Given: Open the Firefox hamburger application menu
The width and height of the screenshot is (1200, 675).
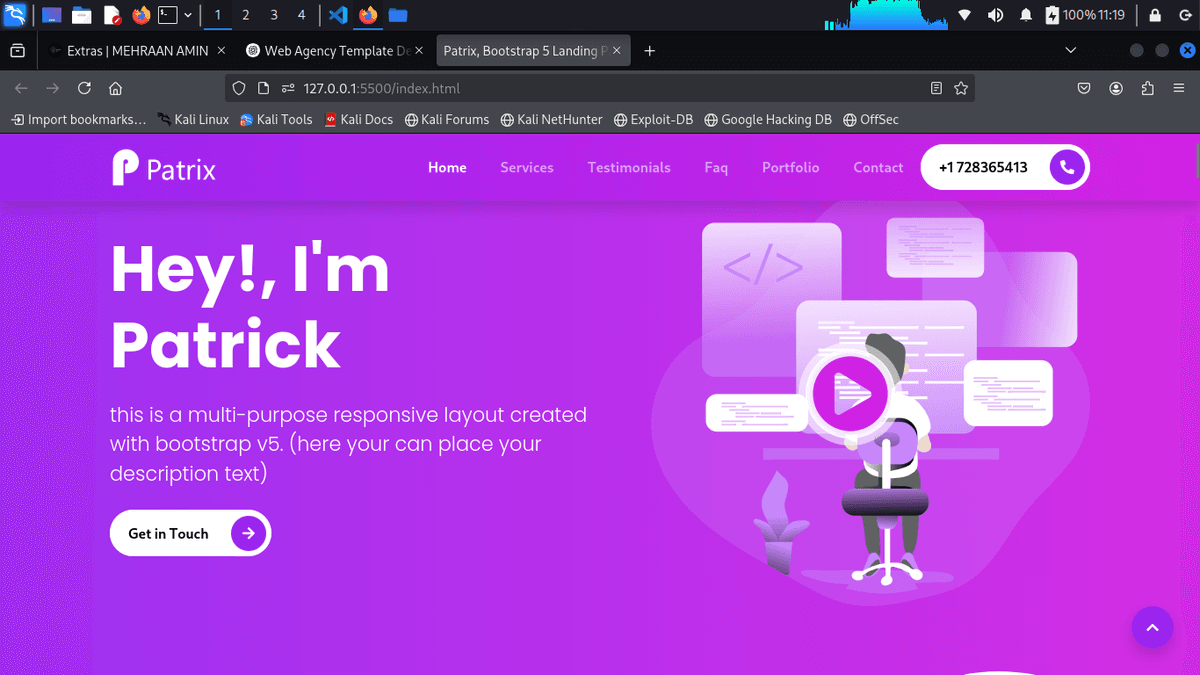Looking at the screenshot, I should (1178, 88).
